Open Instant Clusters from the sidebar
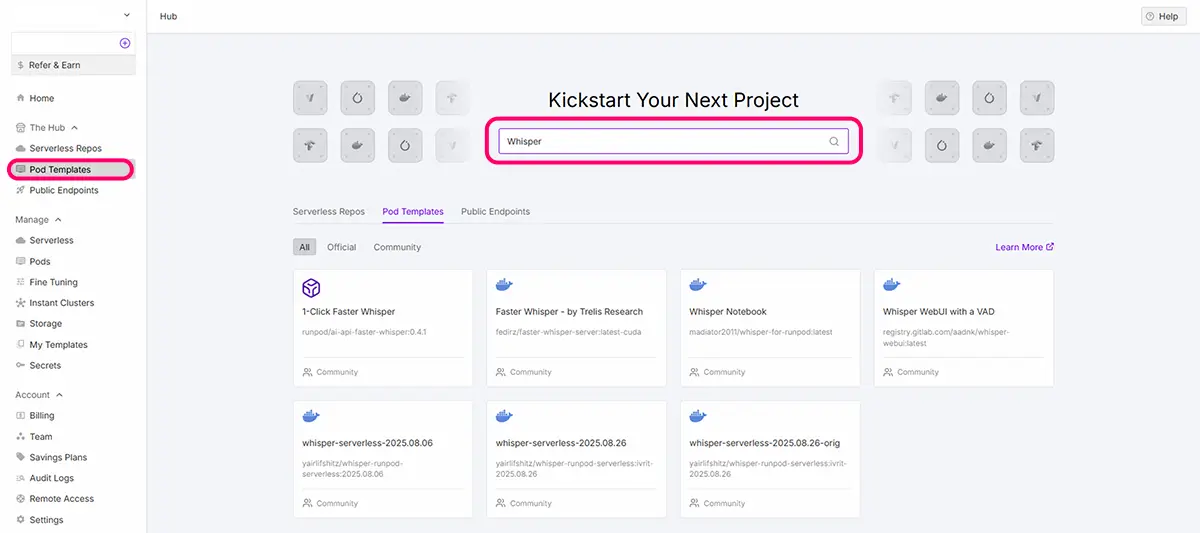The height and width of the screenshot is (533, 1200). coord(61,303)
